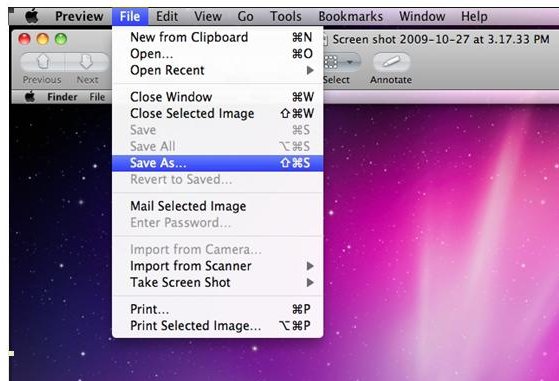Click the galaxy wallpaper image content

coord(440,242)
